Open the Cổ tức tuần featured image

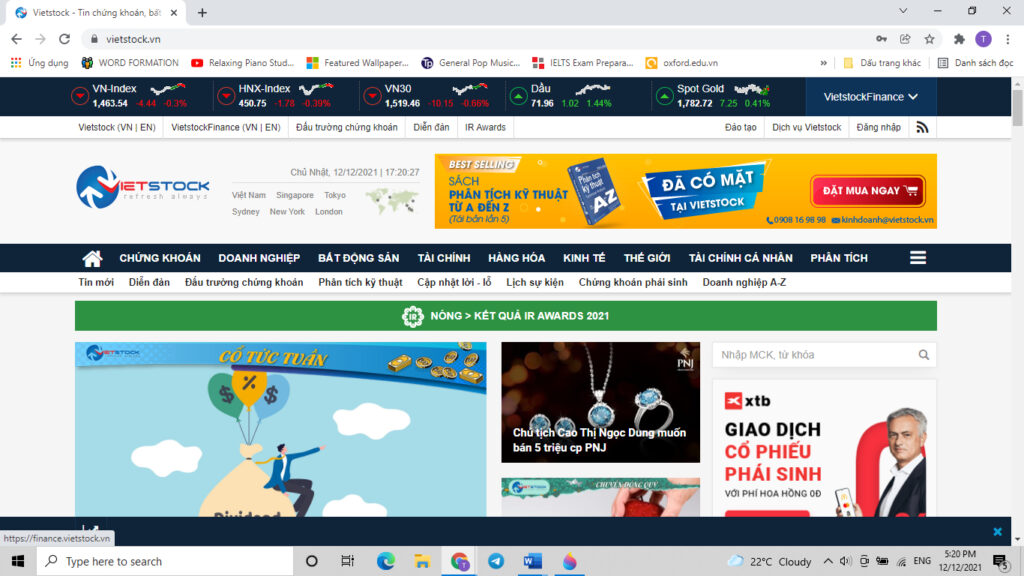click(x=280, y=429)
